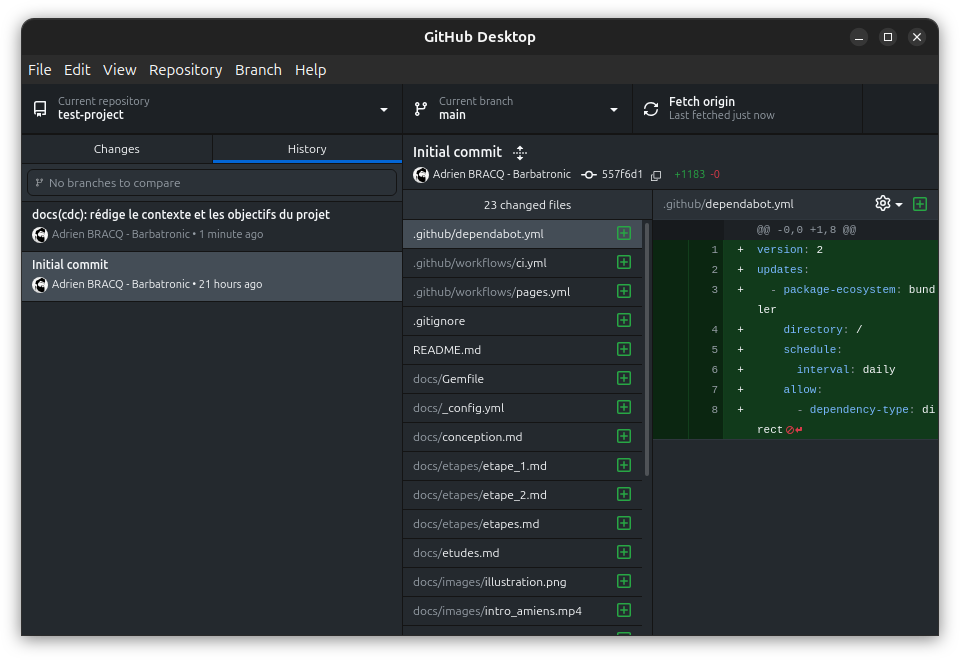
Task: Click added icon for intro_amiens.mp4 row
Action: point(624,610)
